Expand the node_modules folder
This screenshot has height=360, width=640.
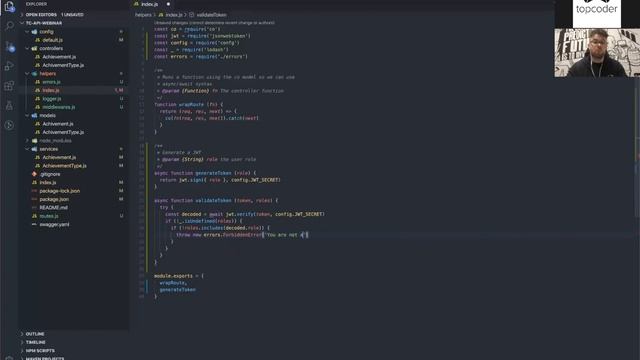click(x=27, y=140)
